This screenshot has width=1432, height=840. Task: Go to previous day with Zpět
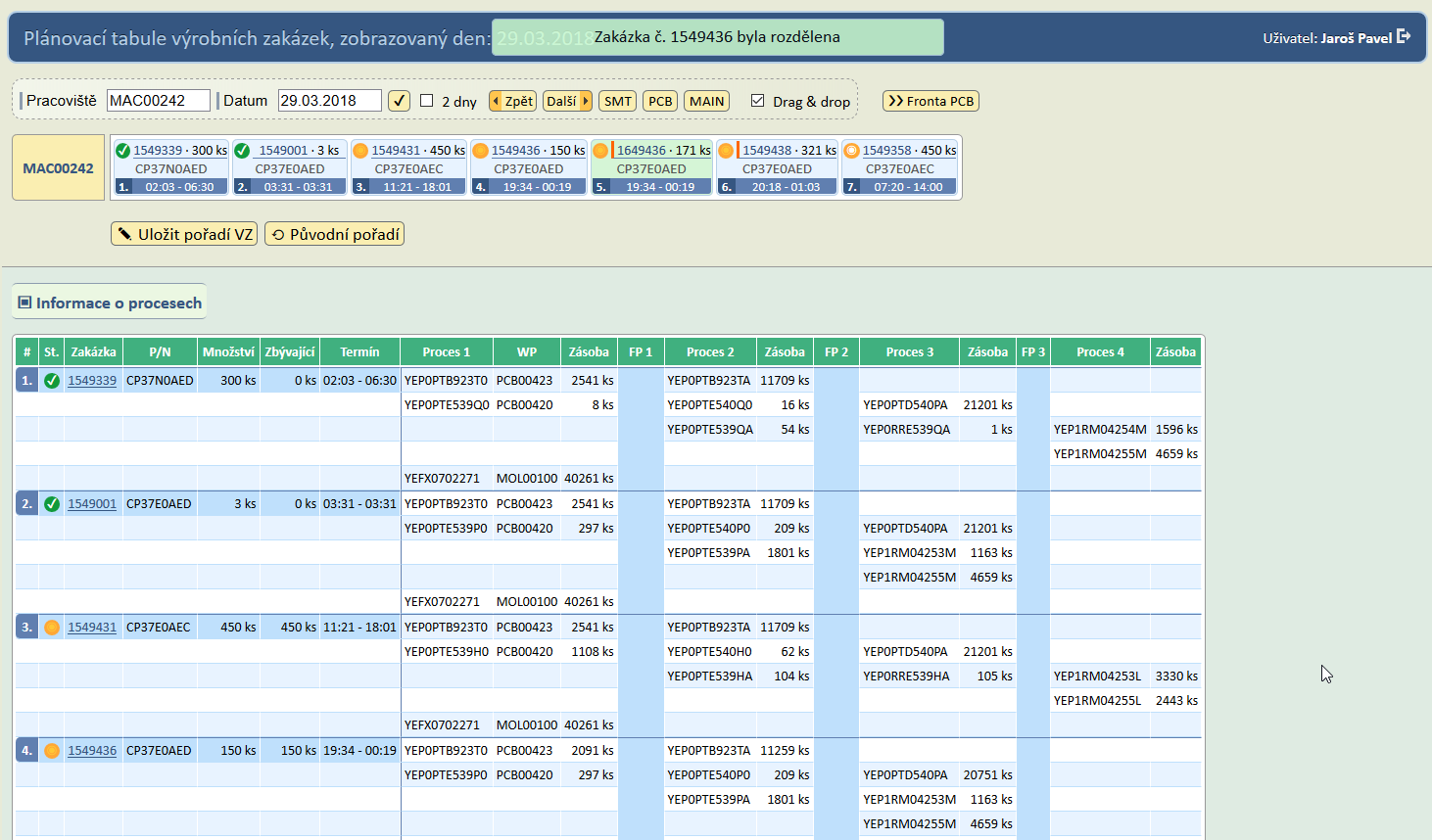(x=512, y=101)
